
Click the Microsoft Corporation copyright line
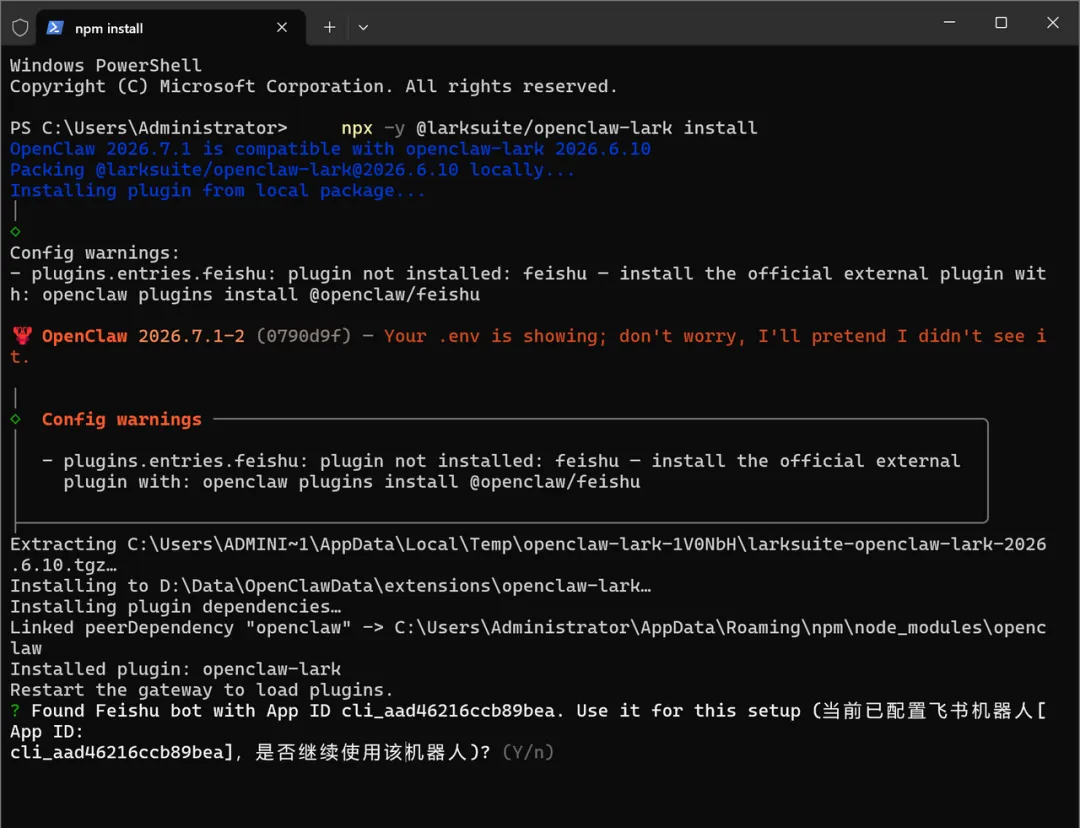pos(313,86)
